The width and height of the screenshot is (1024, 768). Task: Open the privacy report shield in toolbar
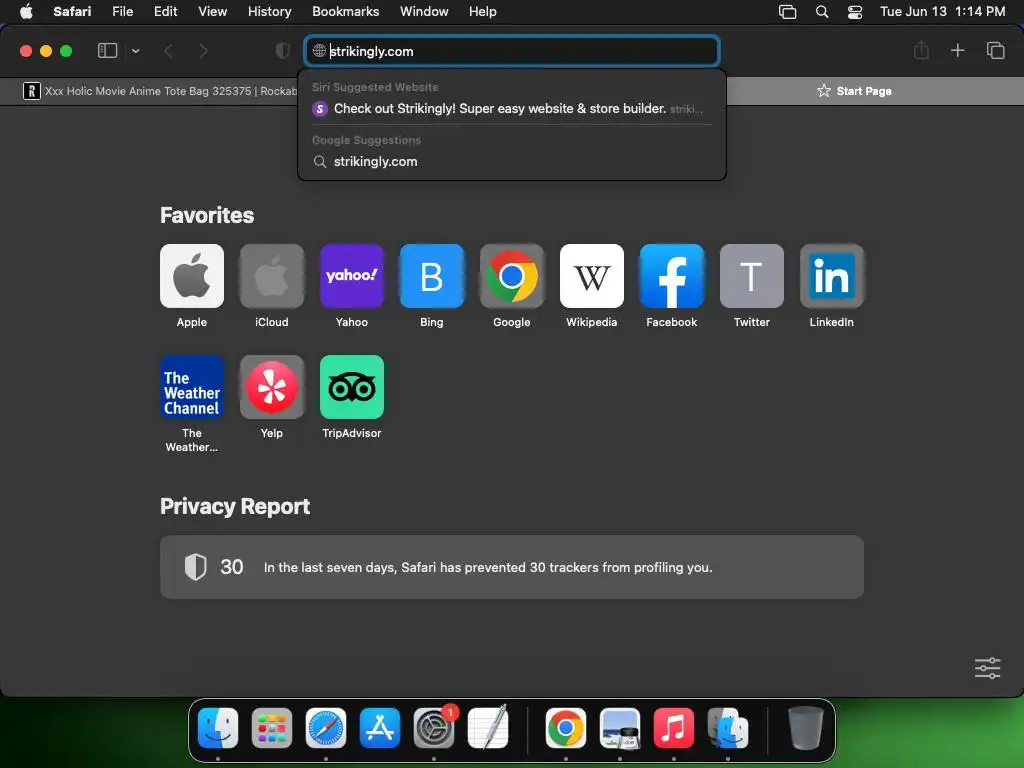coord(283,51)
